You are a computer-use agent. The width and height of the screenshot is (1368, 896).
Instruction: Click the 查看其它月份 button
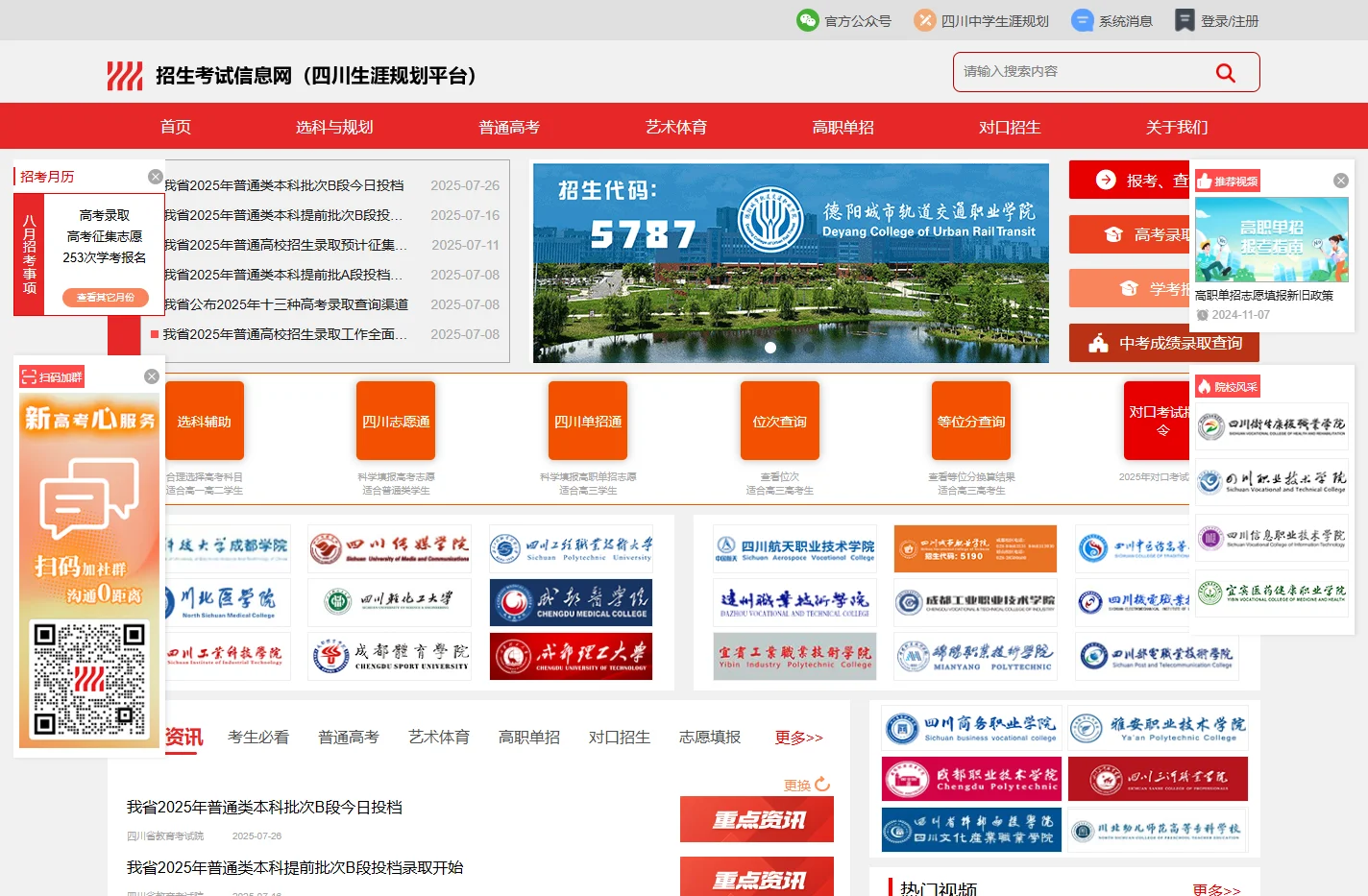click(x=106, y=297)
